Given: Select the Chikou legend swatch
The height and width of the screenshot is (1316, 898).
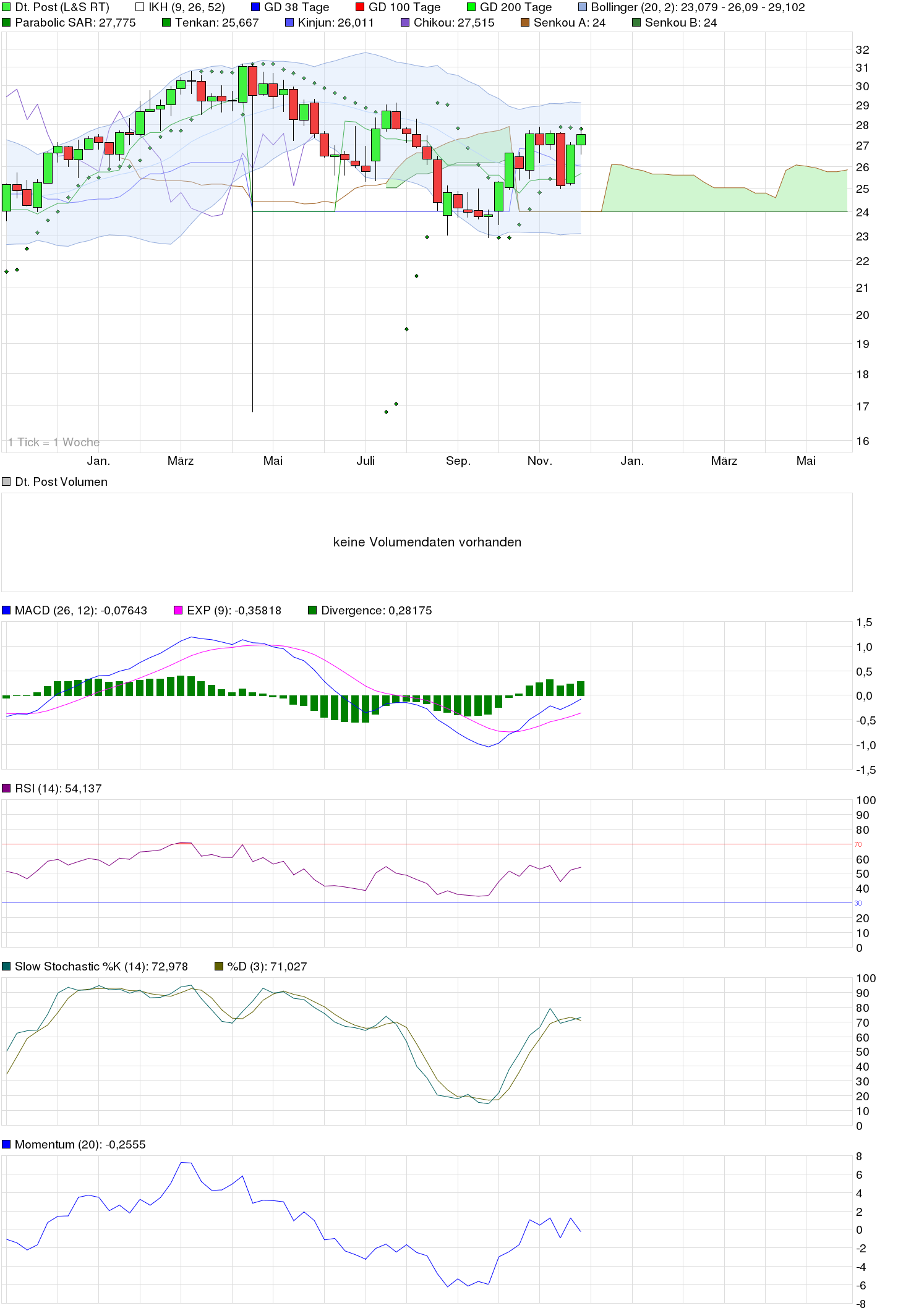Looking at the screenshot, I should [405, 23].
